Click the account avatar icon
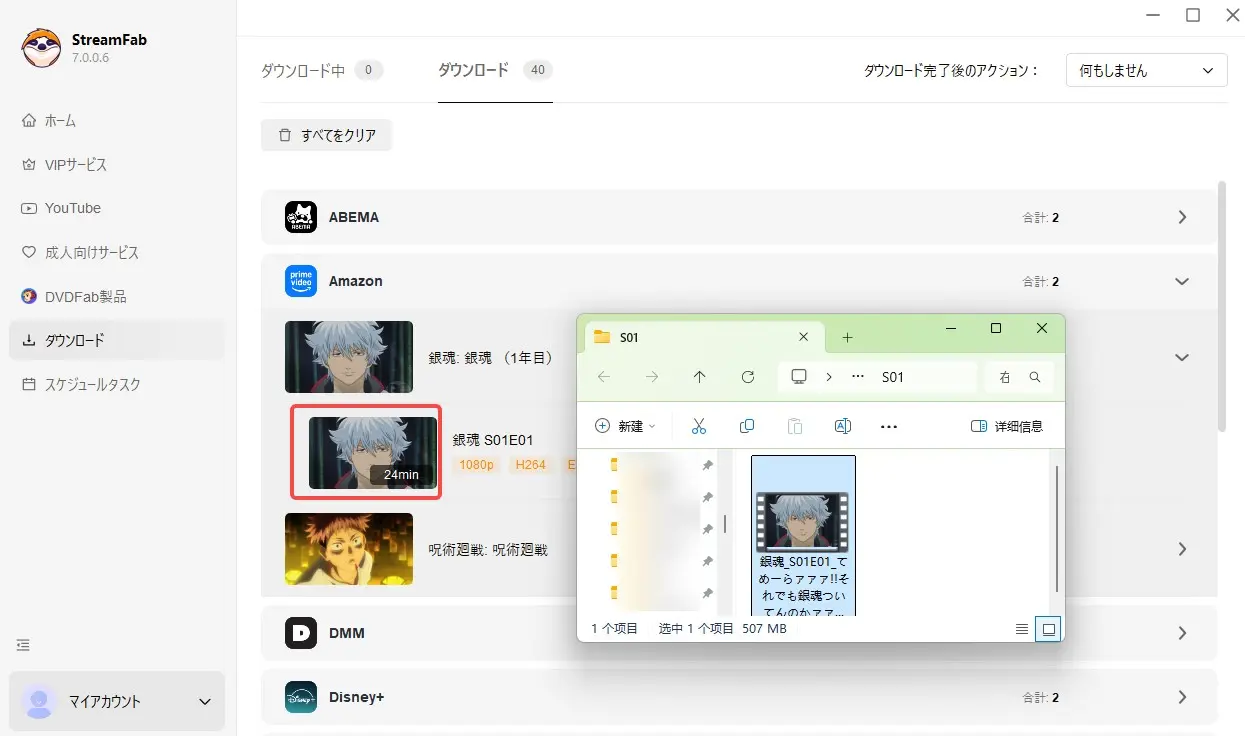 39,701
